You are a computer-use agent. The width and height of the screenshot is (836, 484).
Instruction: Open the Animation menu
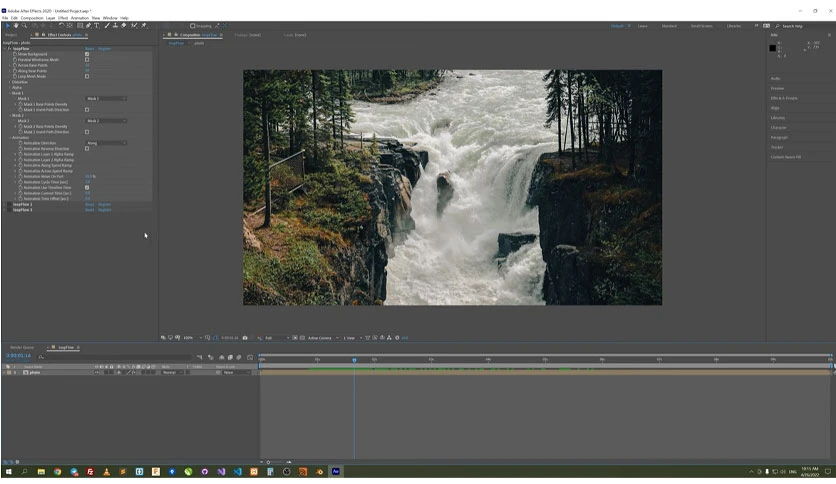point(80,18)
